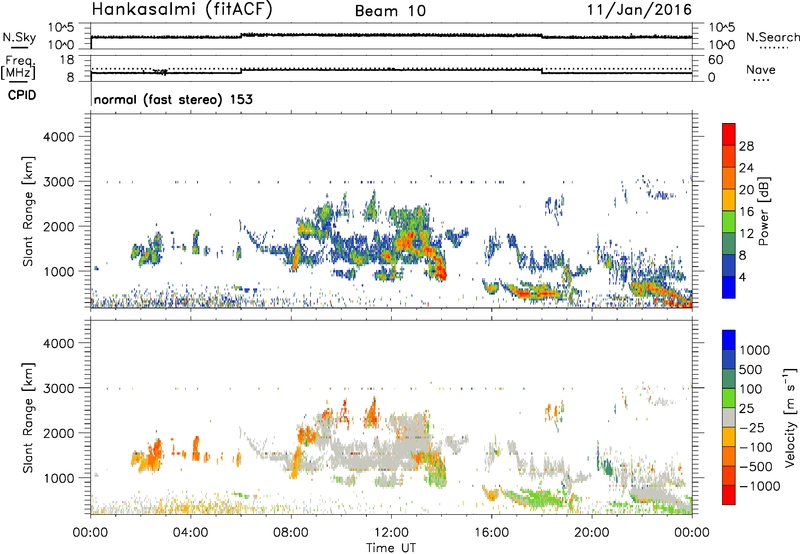Click the velocity panel "Slant Range [km]" label
Image resolution: width=800 pixels, height=554 pixels.
28,418
